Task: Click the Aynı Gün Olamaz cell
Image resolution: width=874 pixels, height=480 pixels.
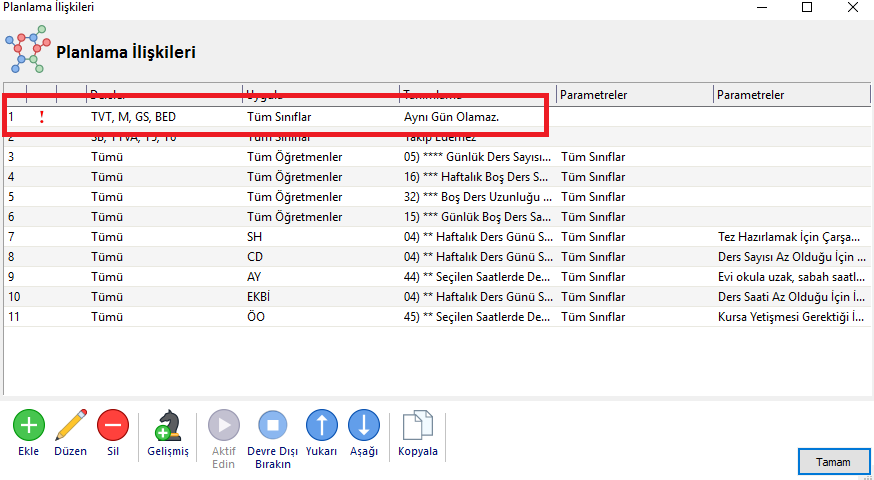Action: pos(451,117)
